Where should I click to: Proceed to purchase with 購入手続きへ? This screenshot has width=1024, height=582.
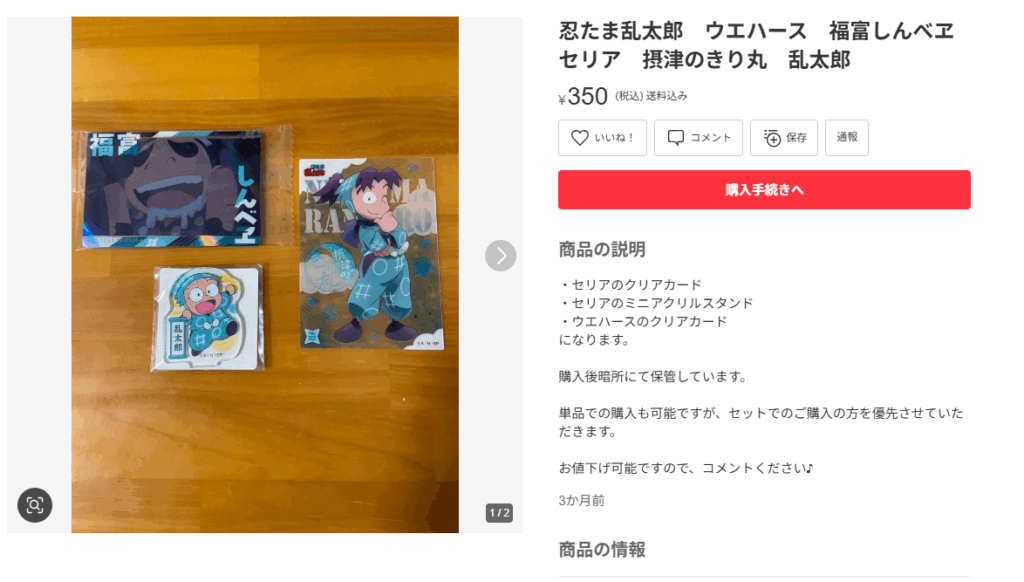click(x=764, y=190)
